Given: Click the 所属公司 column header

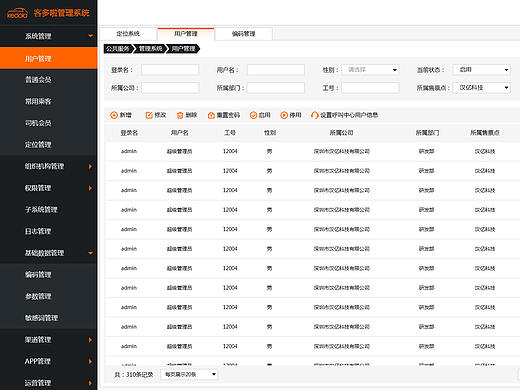Looking at the screenshot, I should [341, 133].
